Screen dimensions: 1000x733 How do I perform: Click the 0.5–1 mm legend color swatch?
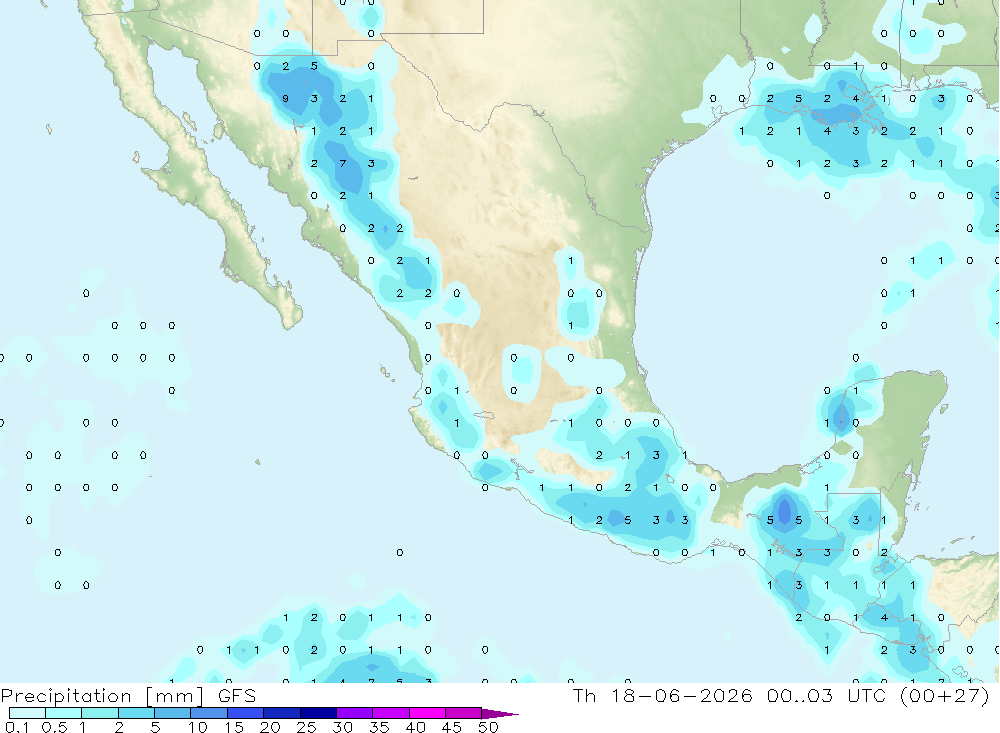tap(64, 713)
